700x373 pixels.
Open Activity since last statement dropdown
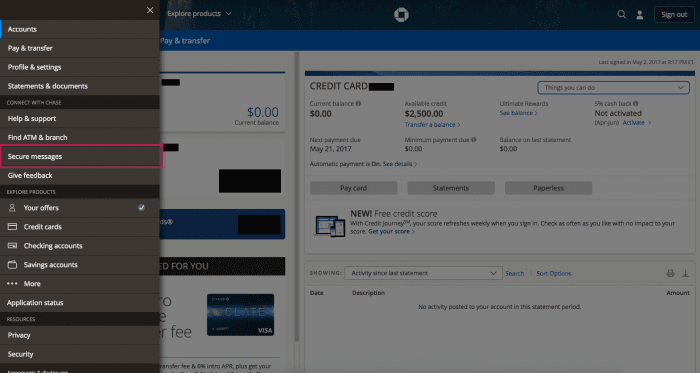tap(423, 273)
